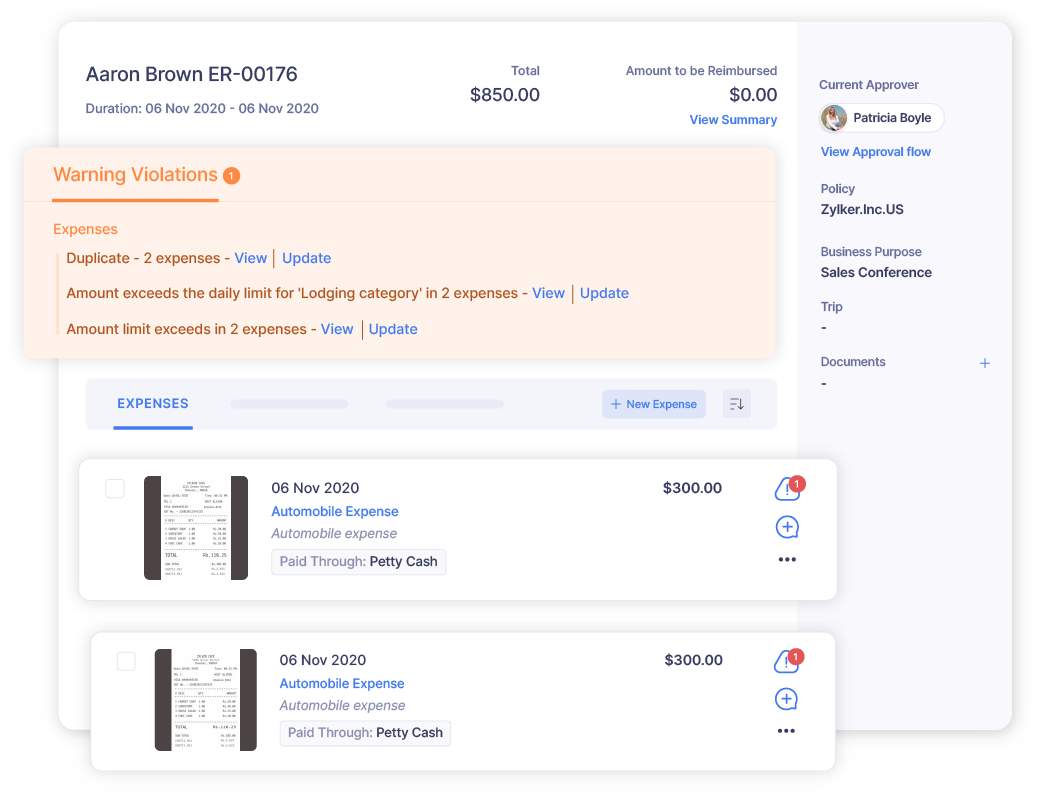The image size is (1037, 796).
Task: Add a comment on the first Automobile Expense
Action: click(787, 526)
